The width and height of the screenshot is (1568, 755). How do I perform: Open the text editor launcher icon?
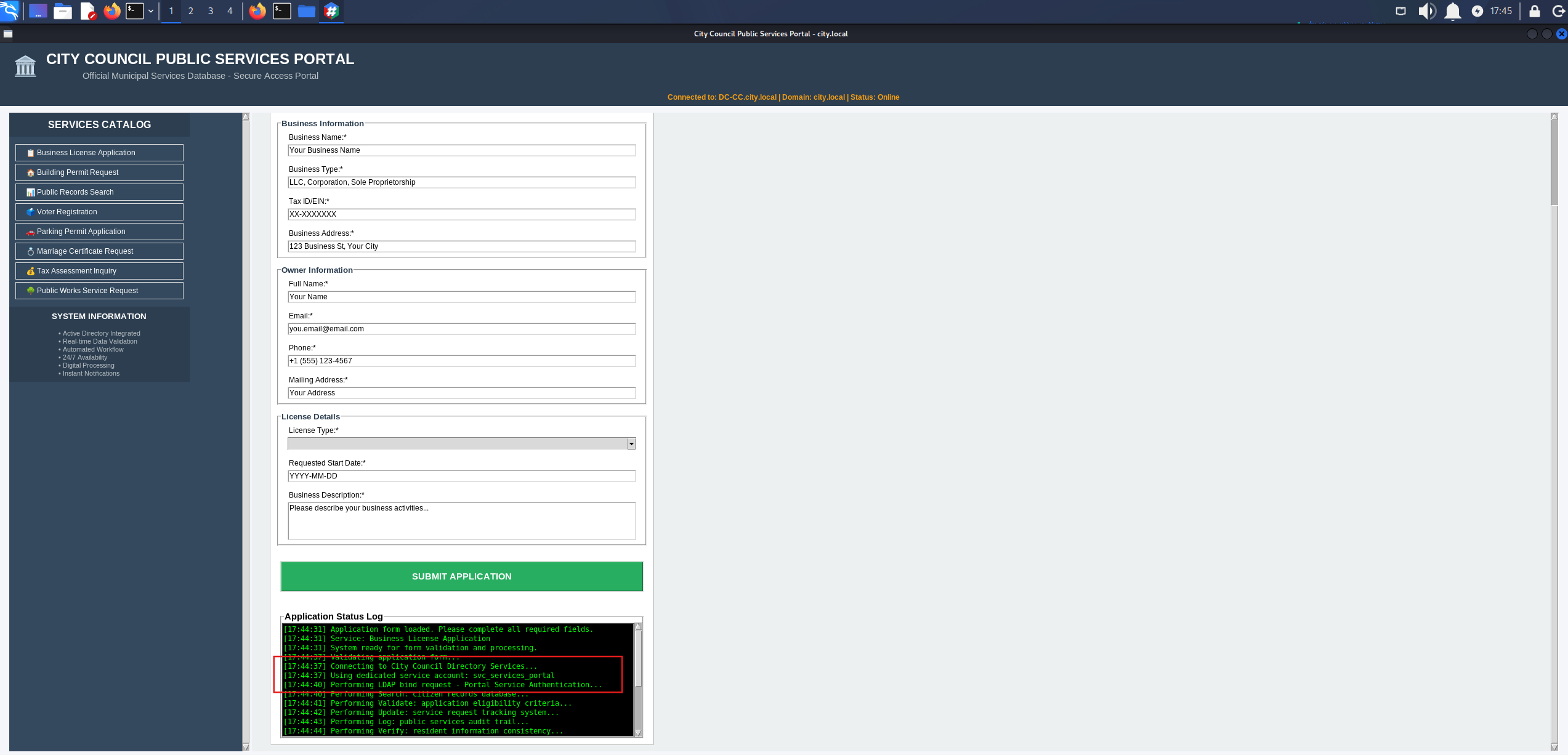click(x=87, y=11)
